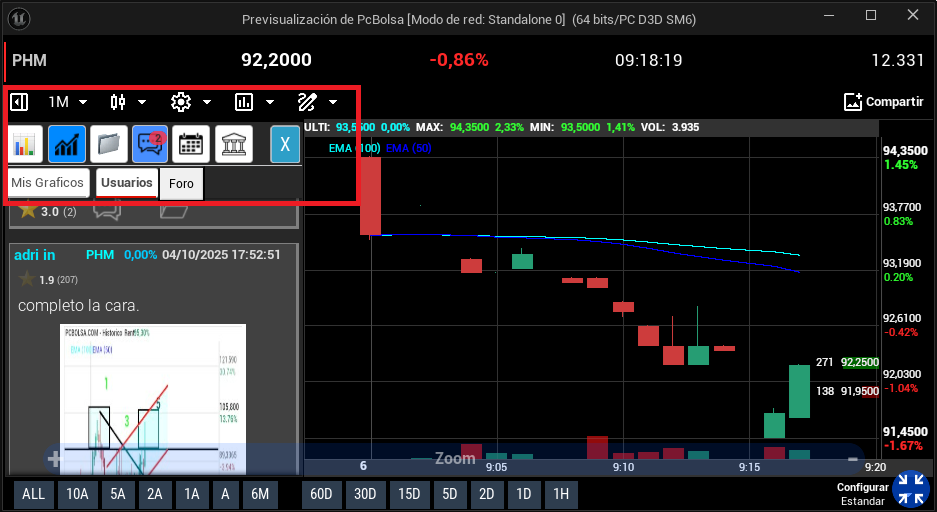Collapse the left side panel
The width and height of the screenshot is (937, 512).
(19, 102)
